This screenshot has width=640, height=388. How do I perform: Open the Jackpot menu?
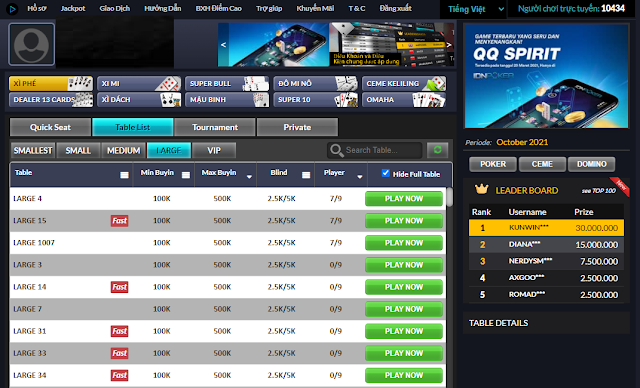73,8
